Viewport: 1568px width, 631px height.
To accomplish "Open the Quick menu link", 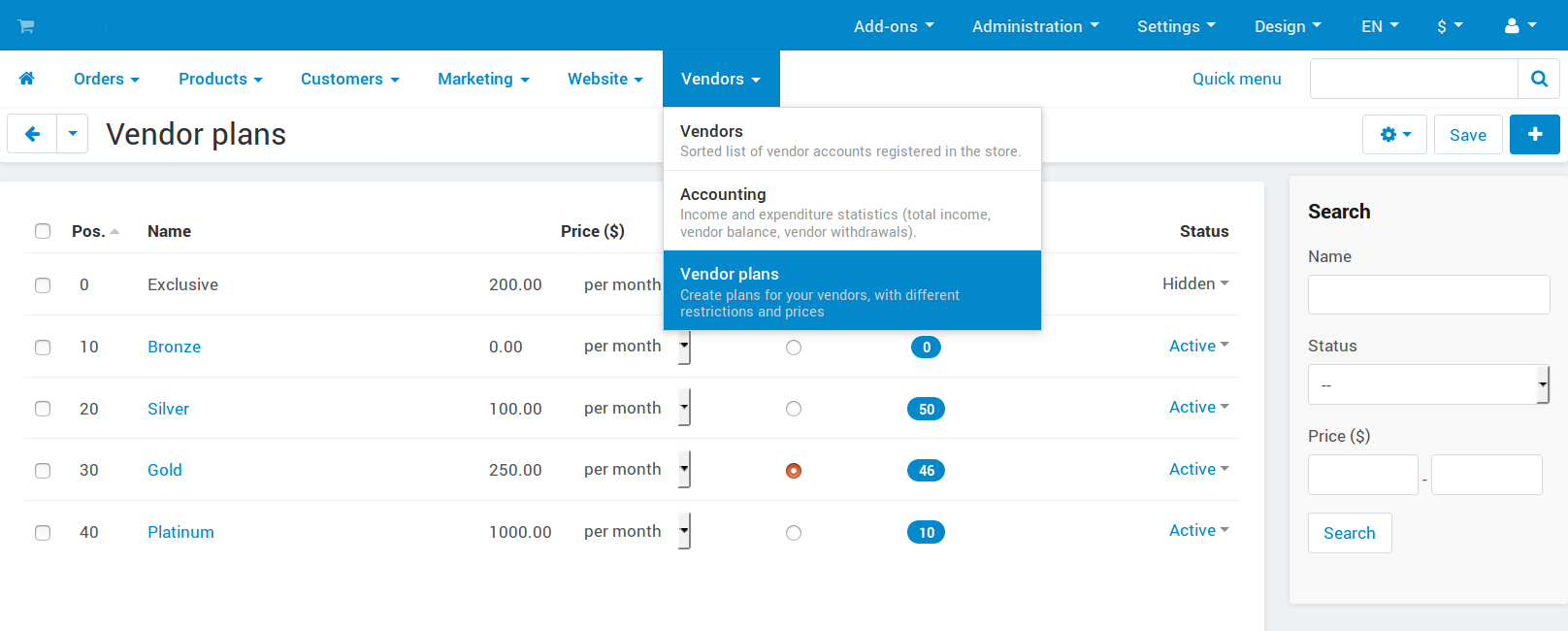I will pos(1236,79).
